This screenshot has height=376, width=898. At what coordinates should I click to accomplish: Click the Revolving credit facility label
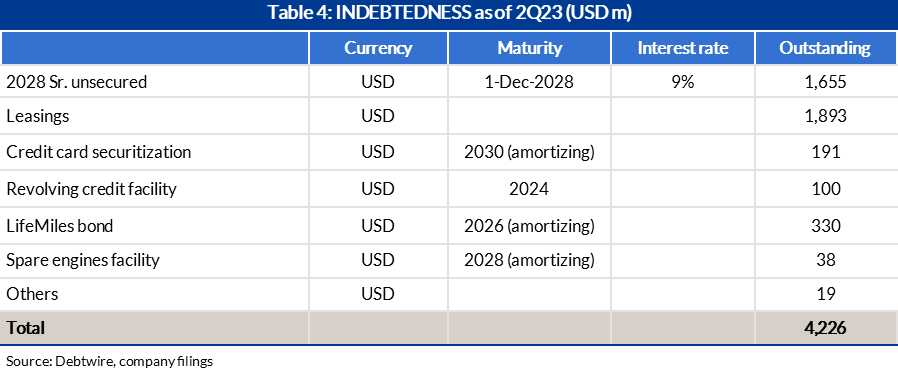[91, 189]
